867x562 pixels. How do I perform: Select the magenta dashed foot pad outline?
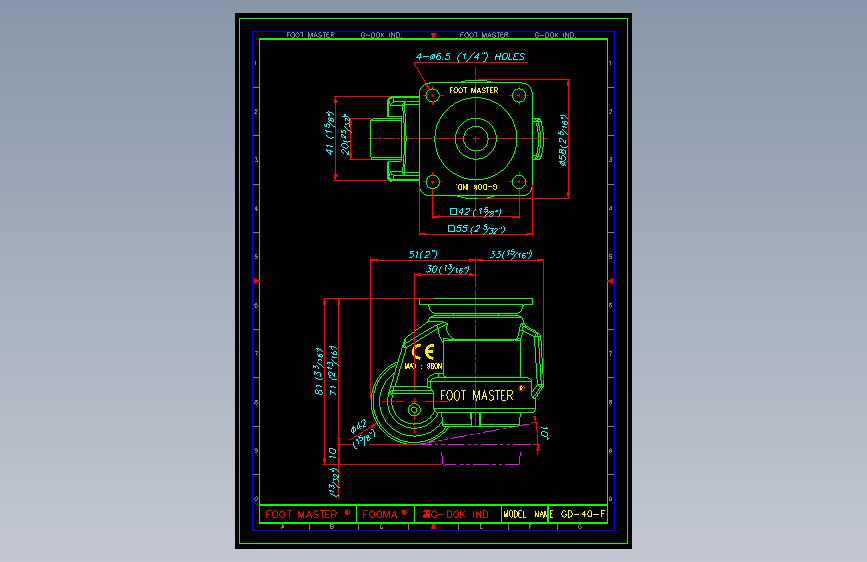click(x=481, y=459)
